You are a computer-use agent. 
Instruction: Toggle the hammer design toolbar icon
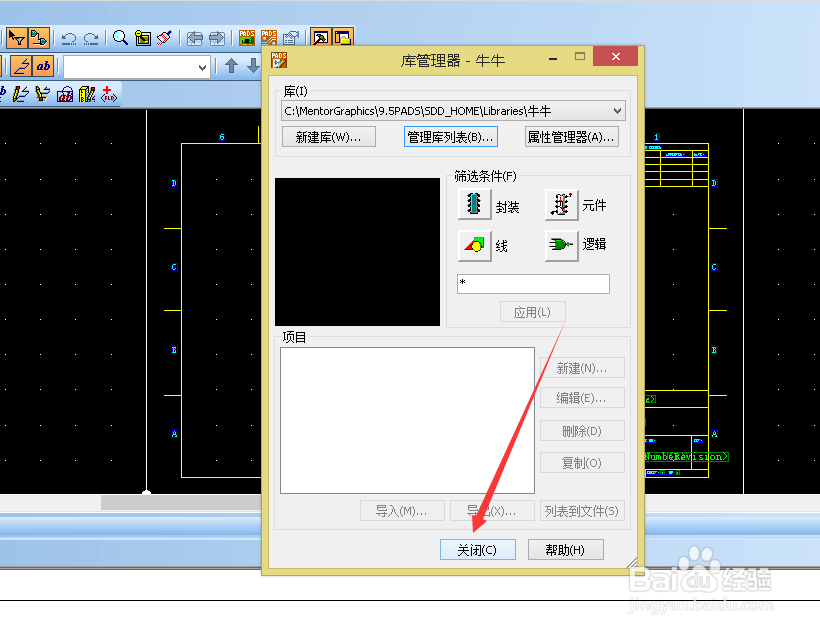click(x=321, y=38)
